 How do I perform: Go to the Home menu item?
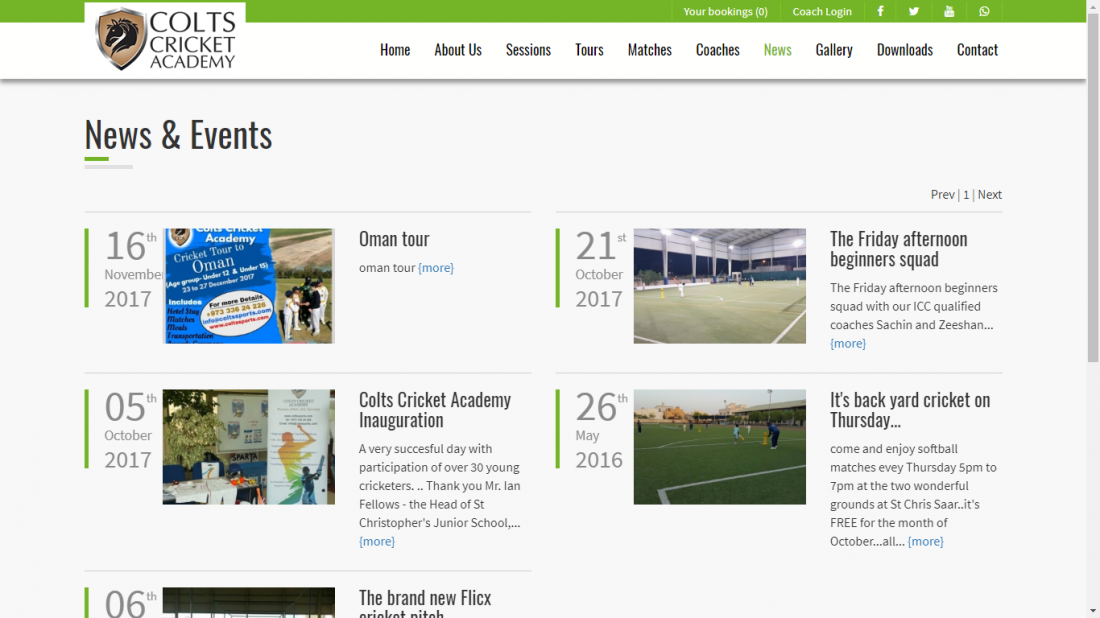(x=395, y=50)
